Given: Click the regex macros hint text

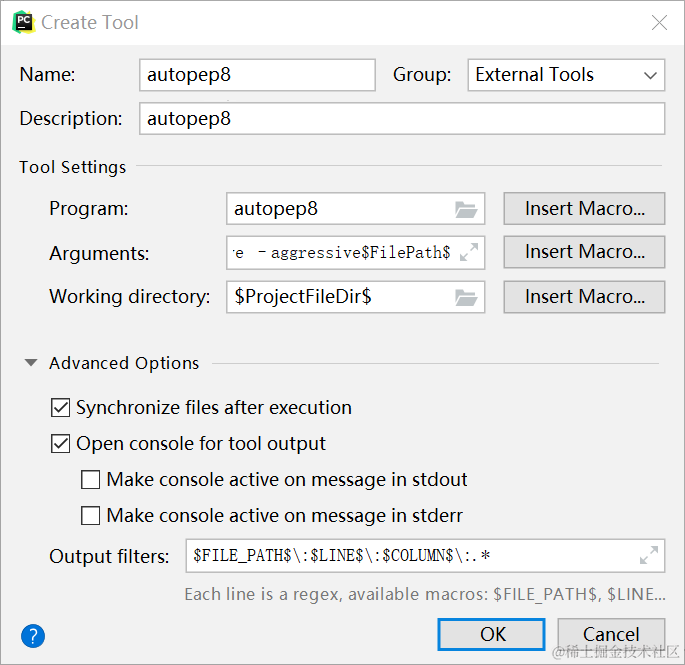Looking at the screenshot, I should click(x=425, y=595).
